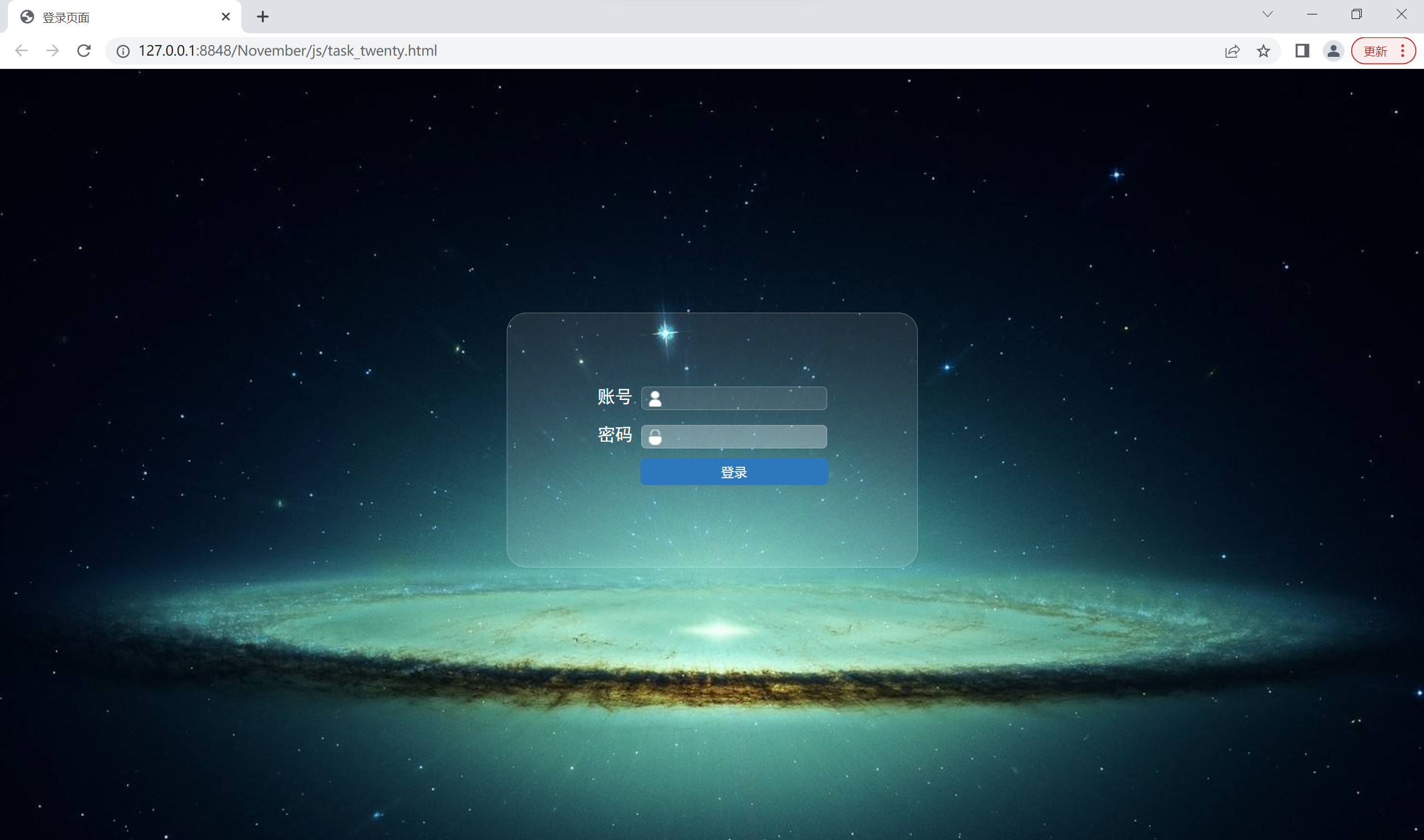The image size is (1424, 840).
Task: Minimize the browser window
Action: pos(1312,14)
